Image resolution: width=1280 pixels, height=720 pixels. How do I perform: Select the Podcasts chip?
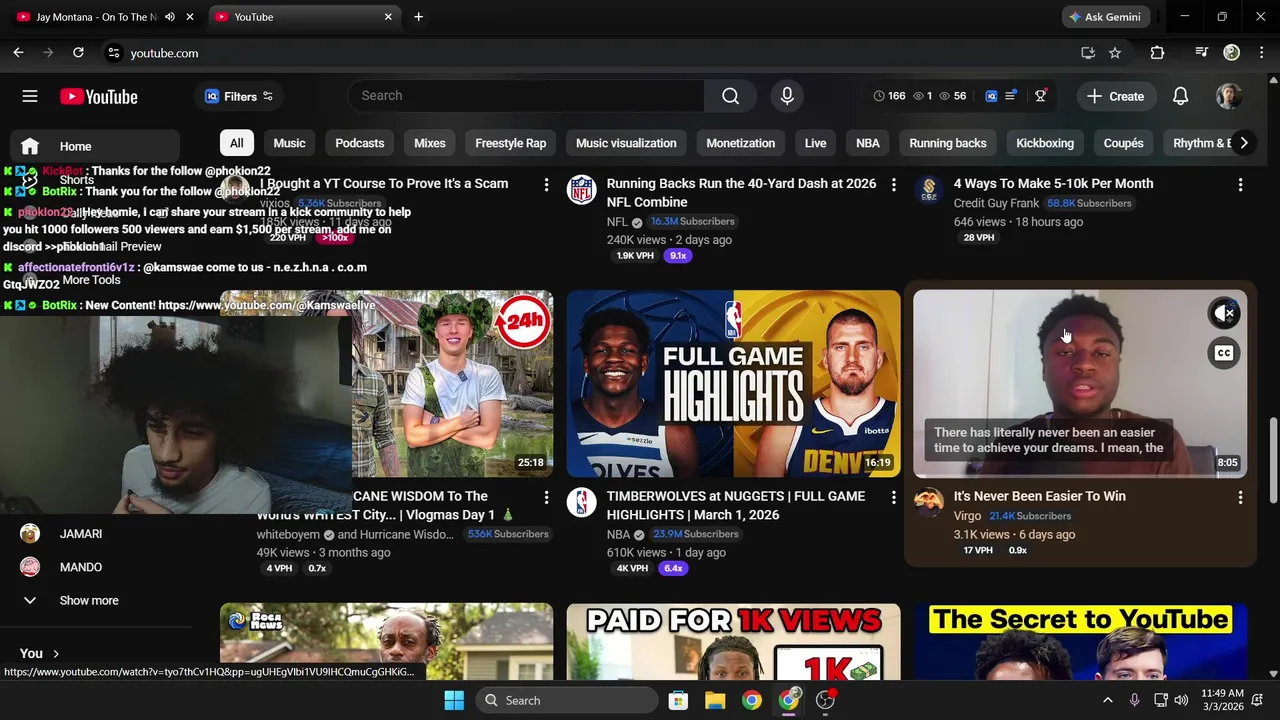(x=359, y=143)
